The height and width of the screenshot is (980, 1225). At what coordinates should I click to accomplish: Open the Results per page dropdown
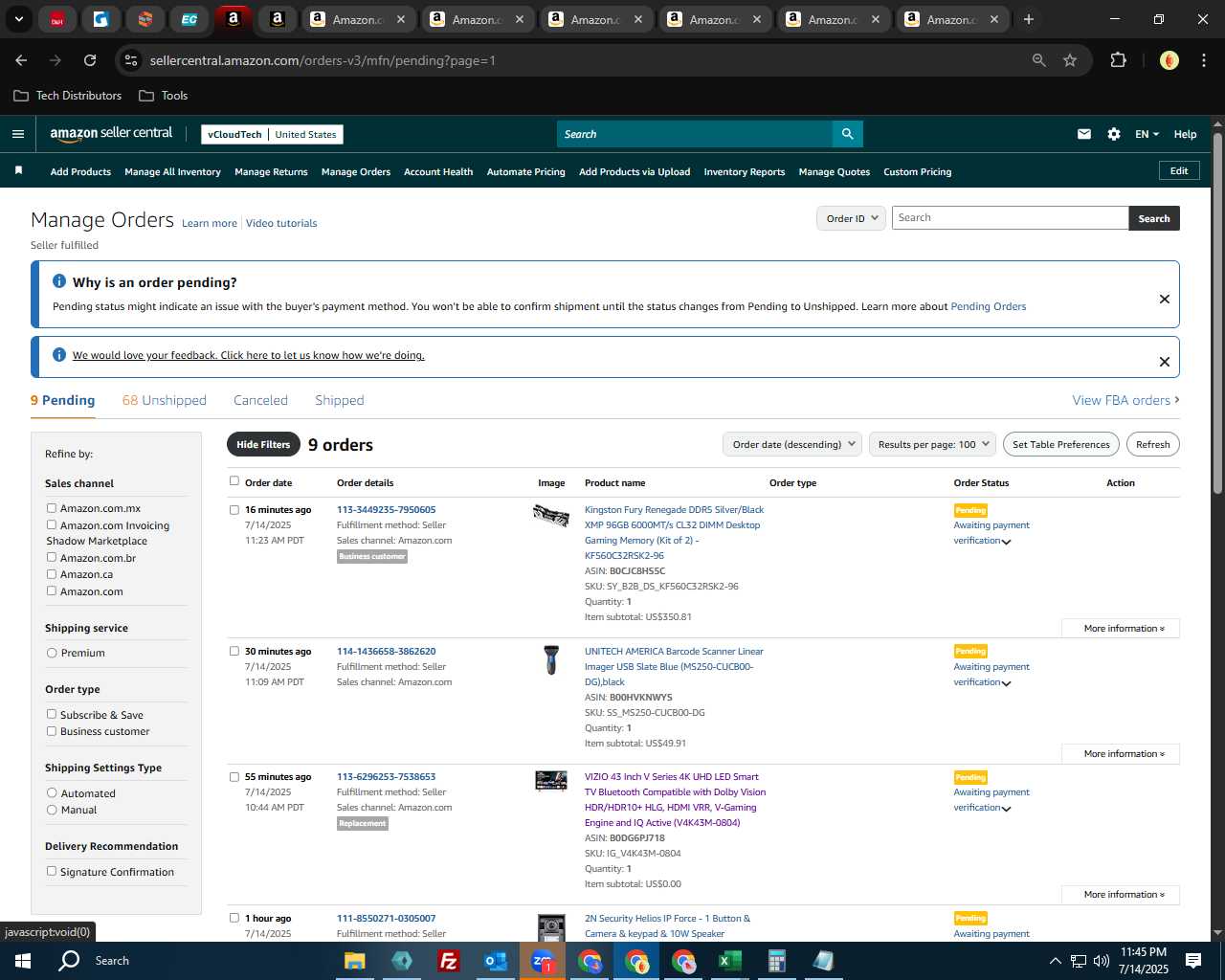tap(932, 444)
